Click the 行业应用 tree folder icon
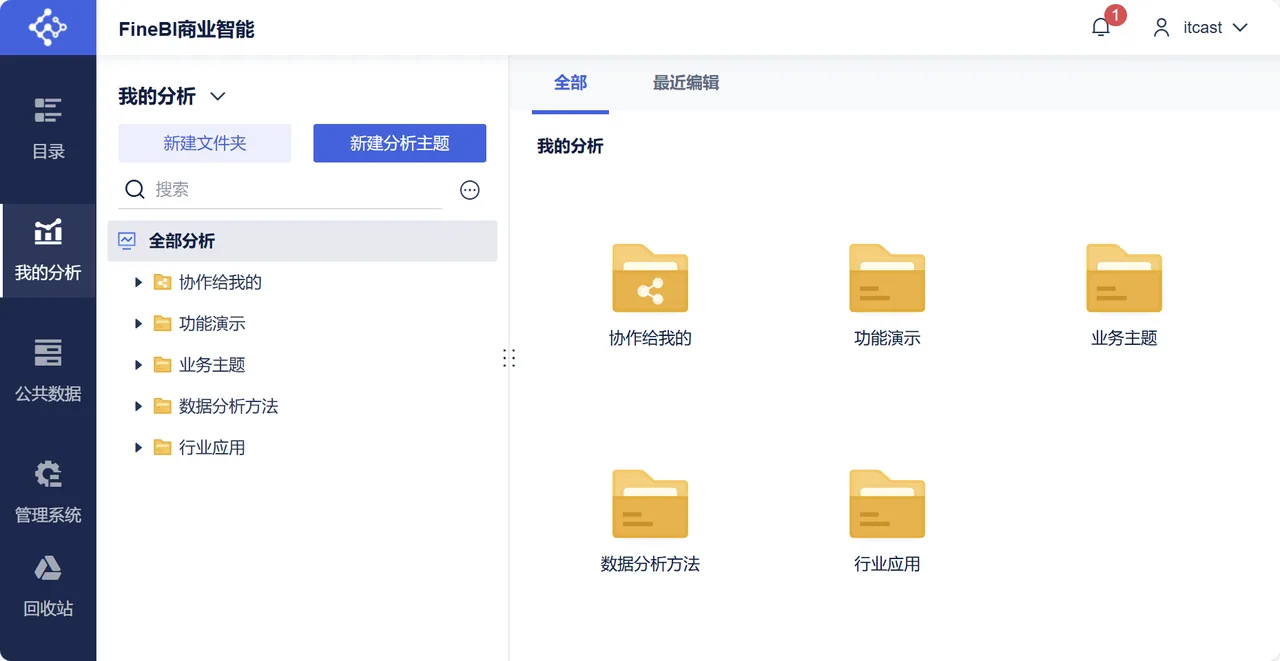The height and width of the screenshot is (661, 1280). tap(163, 447)
